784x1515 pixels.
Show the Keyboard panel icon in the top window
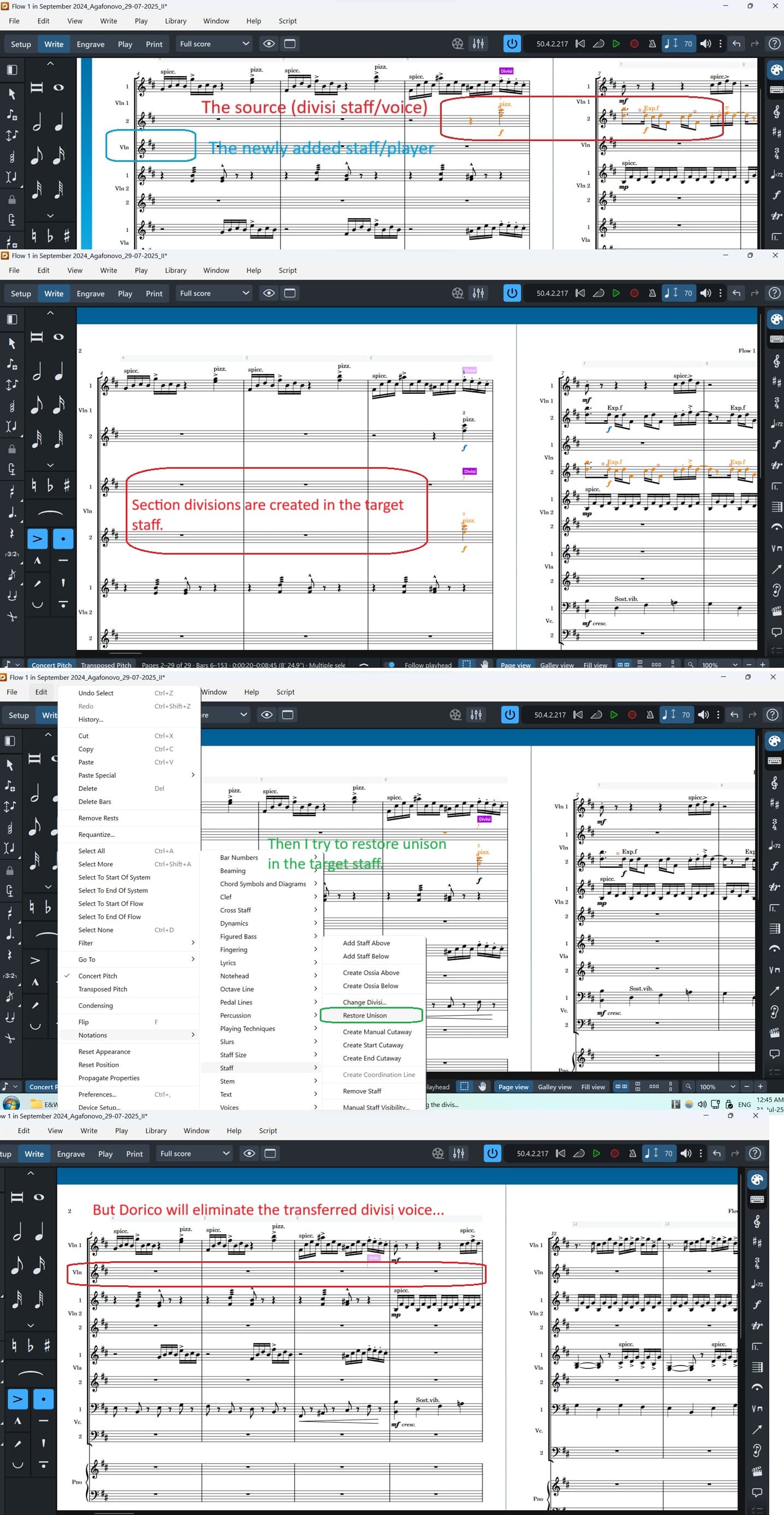776,90
